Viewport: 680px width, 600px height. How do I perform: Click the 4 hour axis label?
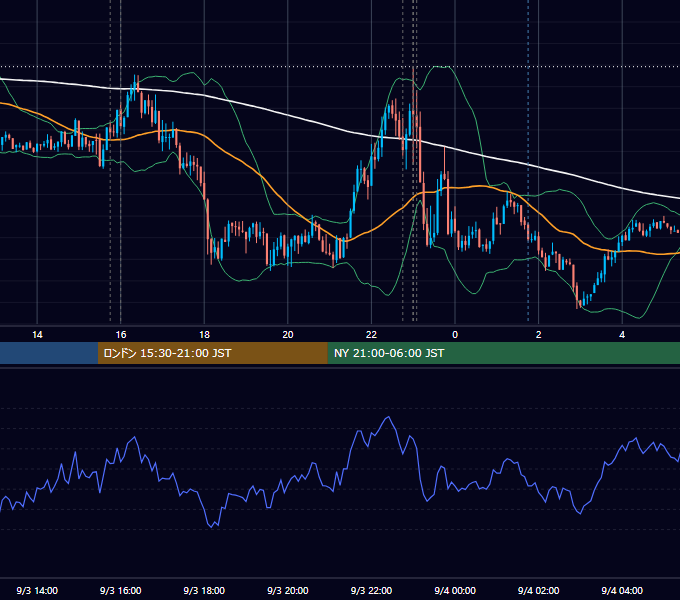(x=622, y=335)
